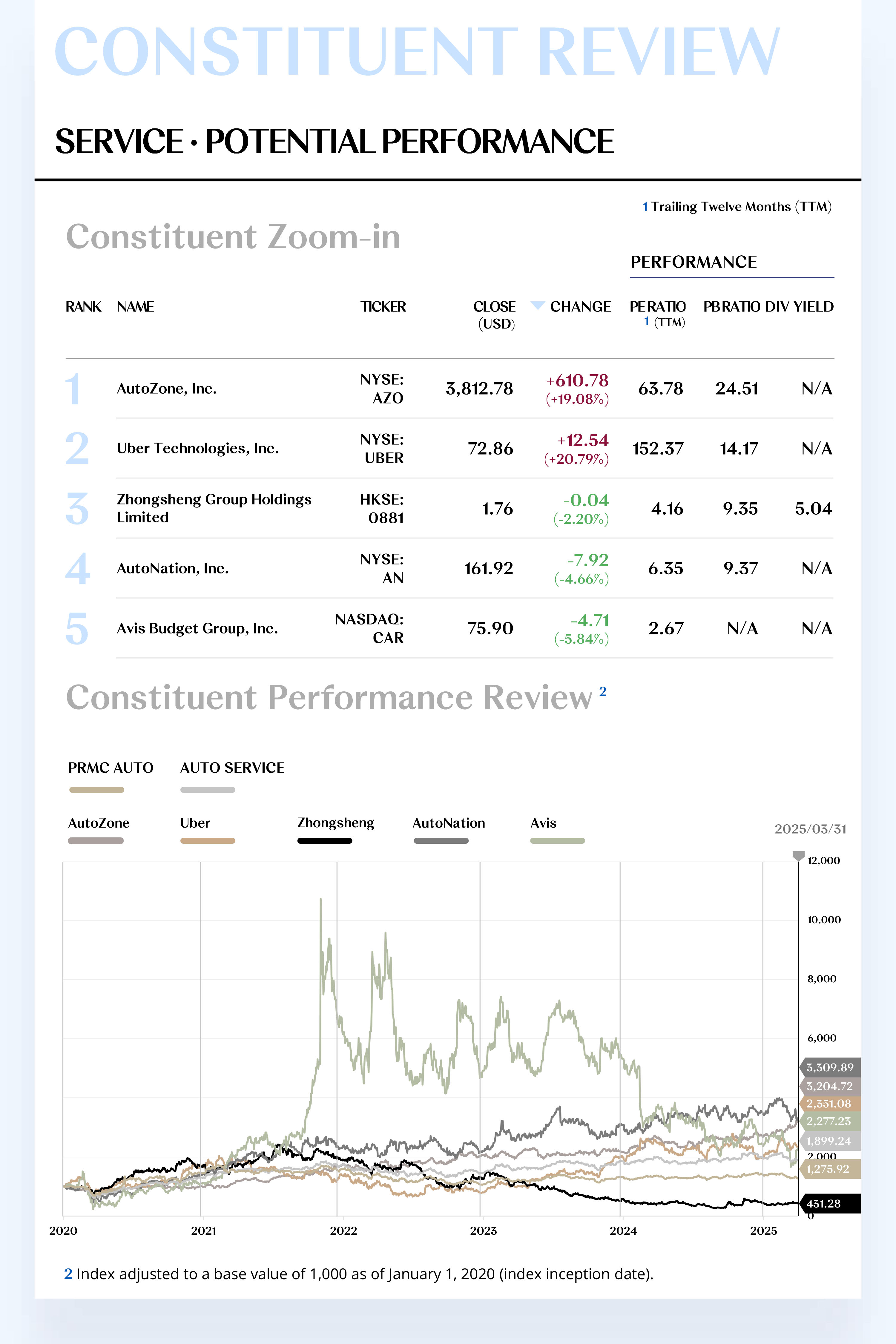Click the +610.78 change value

pyautogui.click(x=577, y=381)
